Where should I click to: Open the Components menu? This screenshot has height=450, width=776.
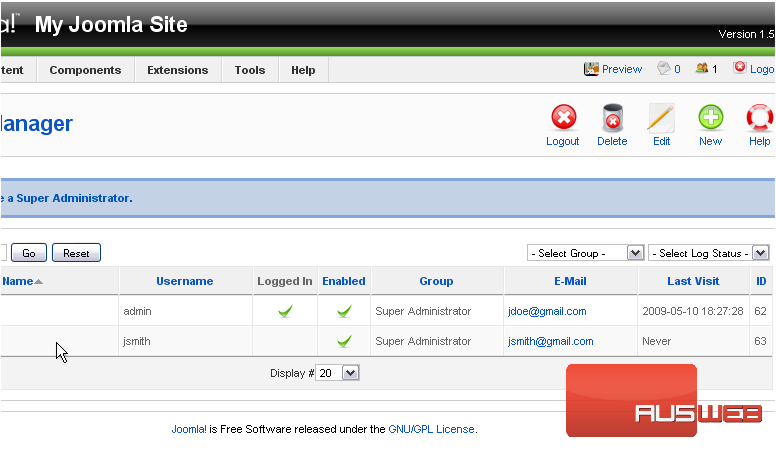tap(85, 70)
